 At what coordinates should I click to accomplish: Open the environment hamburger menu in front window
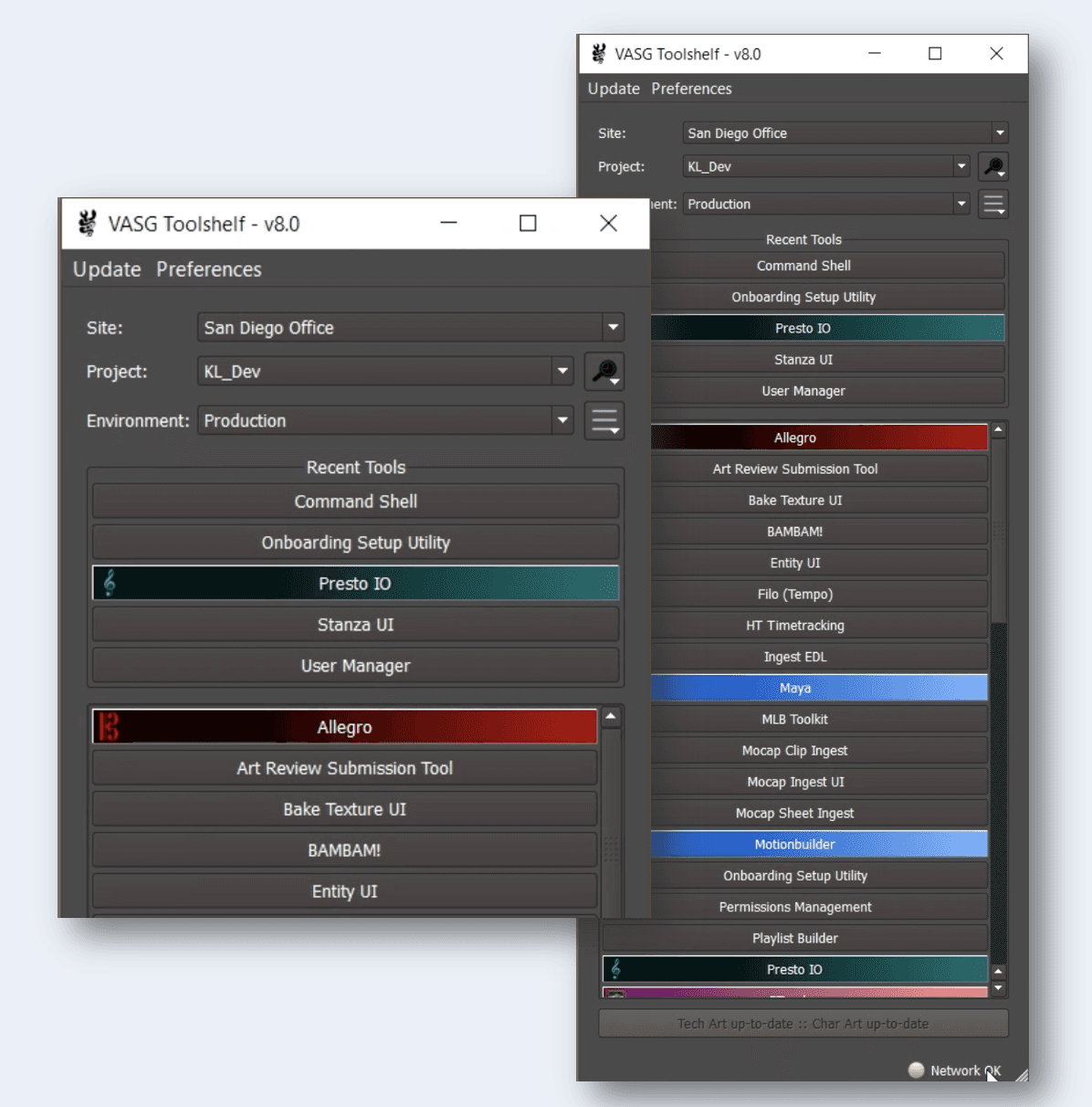click(x=604, y=421)
